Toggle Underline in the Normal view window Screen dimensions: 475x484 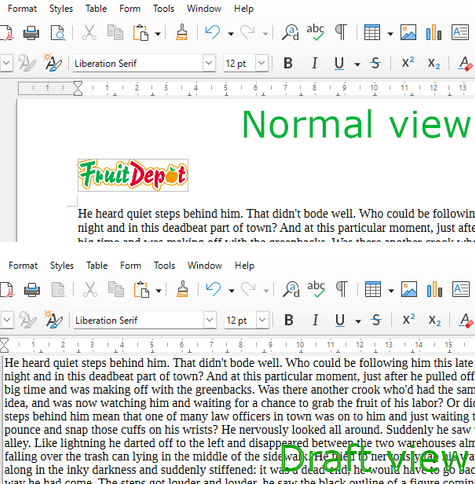(339, 63)
